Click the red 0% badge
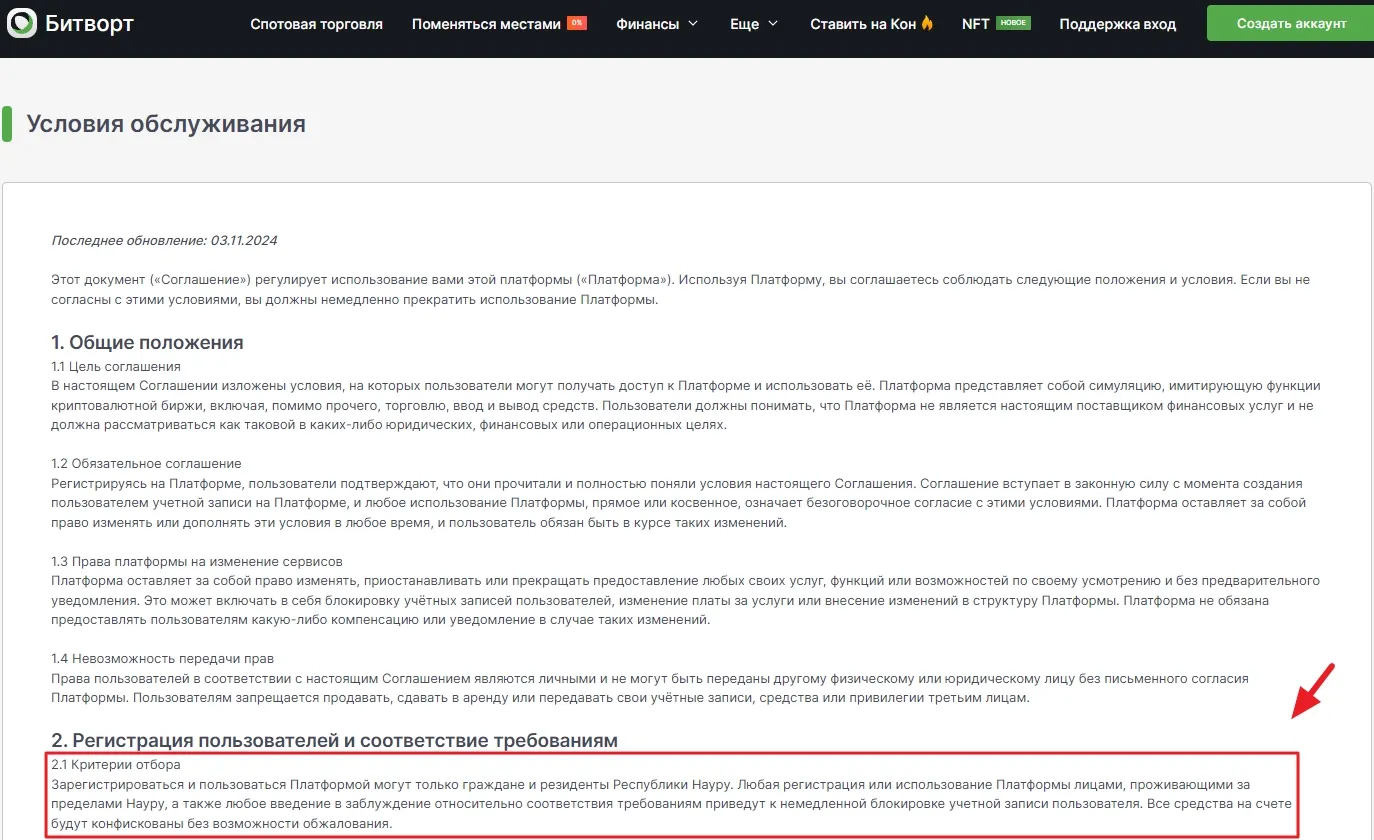1374x840 pixels. coord(576,23)
